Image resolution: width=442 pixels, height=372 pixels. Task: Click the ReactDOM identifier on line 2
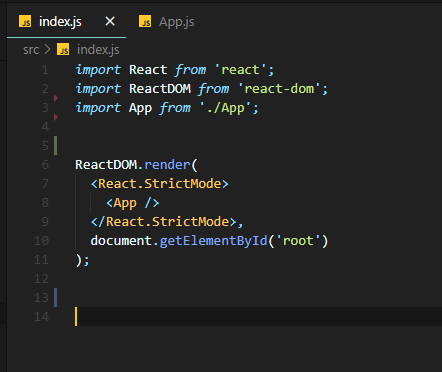160,89
